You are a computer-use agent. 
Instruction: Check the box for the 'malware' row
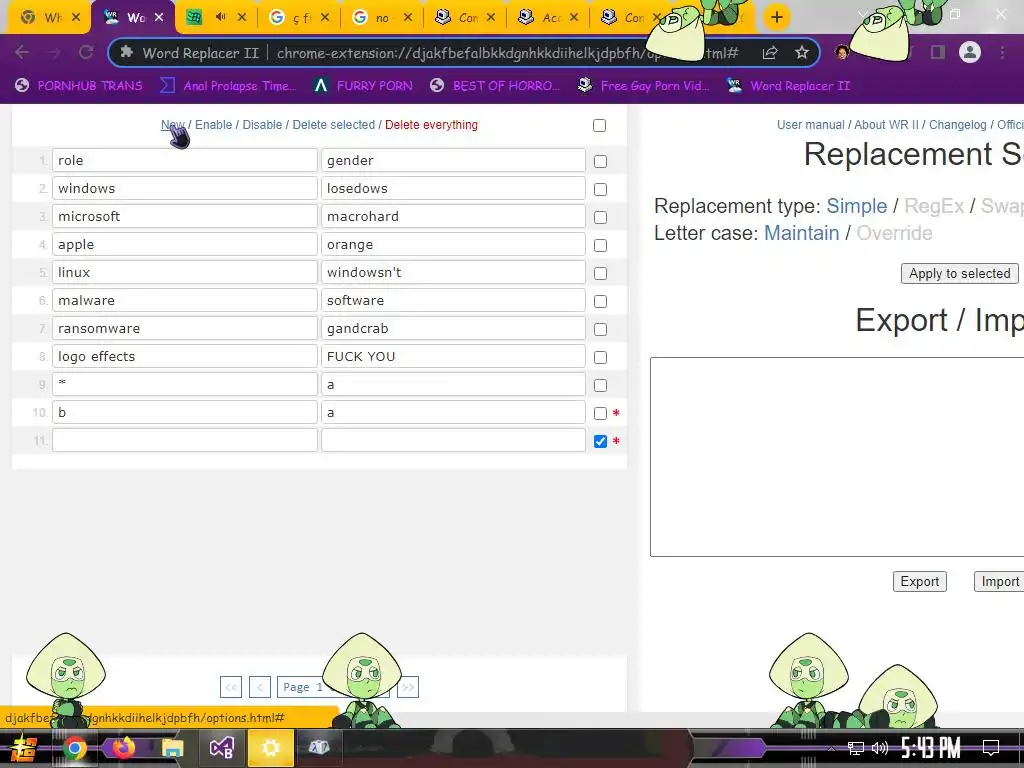coord(600,302)
